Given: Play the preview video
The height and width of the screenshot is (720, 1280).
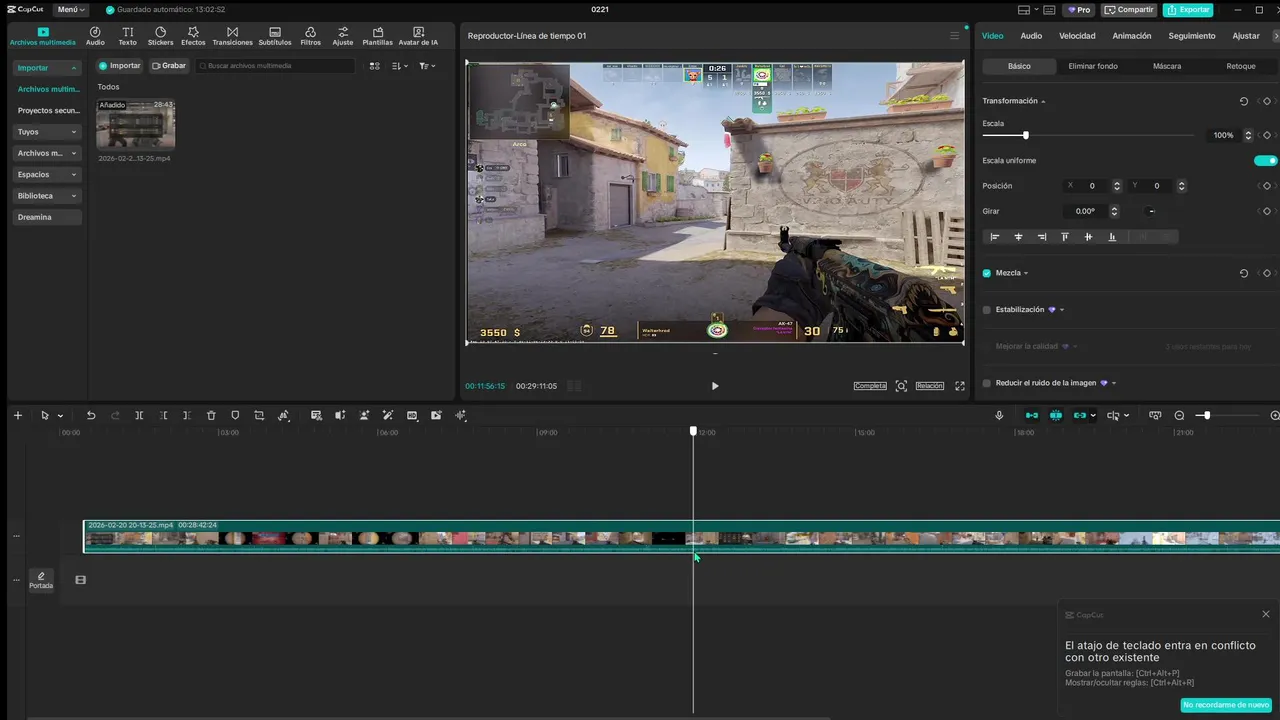Looking at the screenshot, I should 714,386.
